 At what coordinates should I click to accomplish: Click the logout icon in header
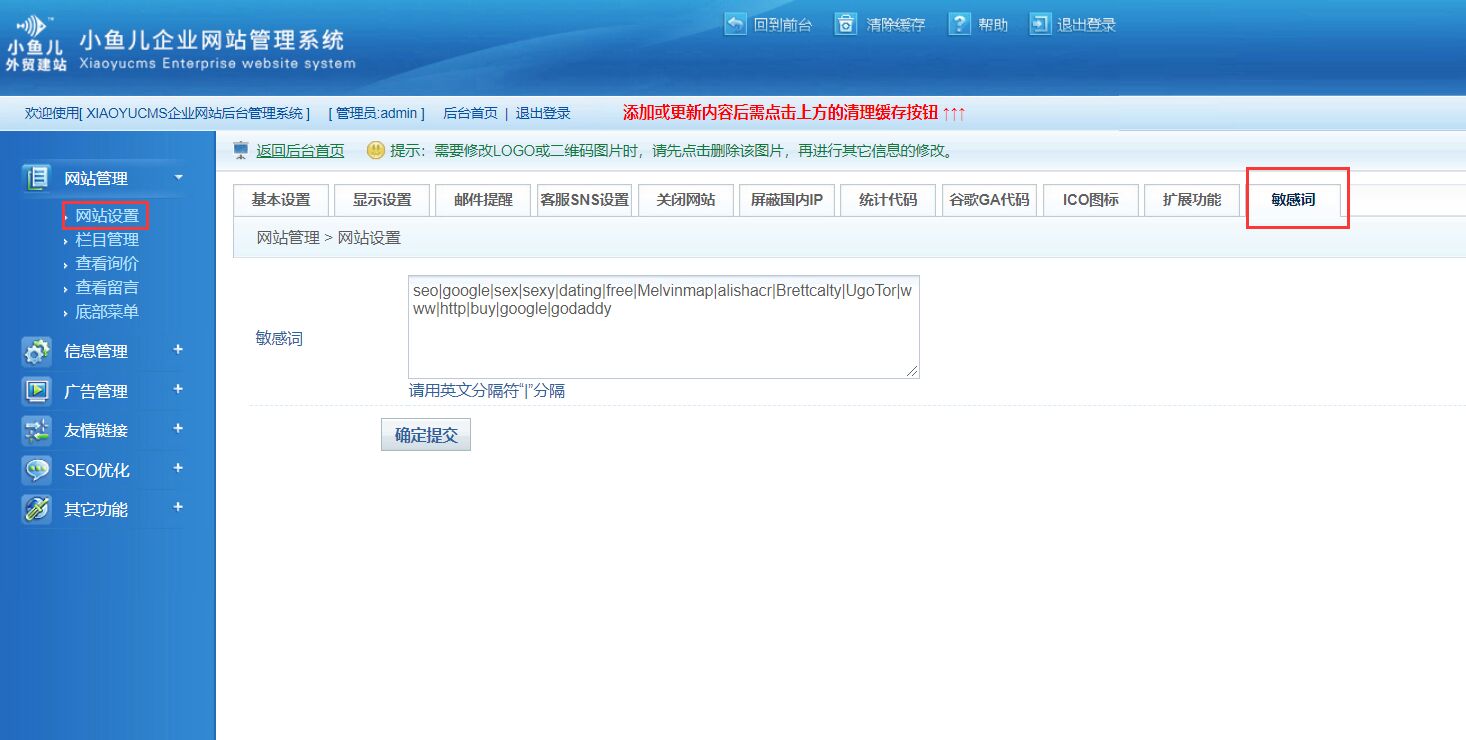(1040, 24)
